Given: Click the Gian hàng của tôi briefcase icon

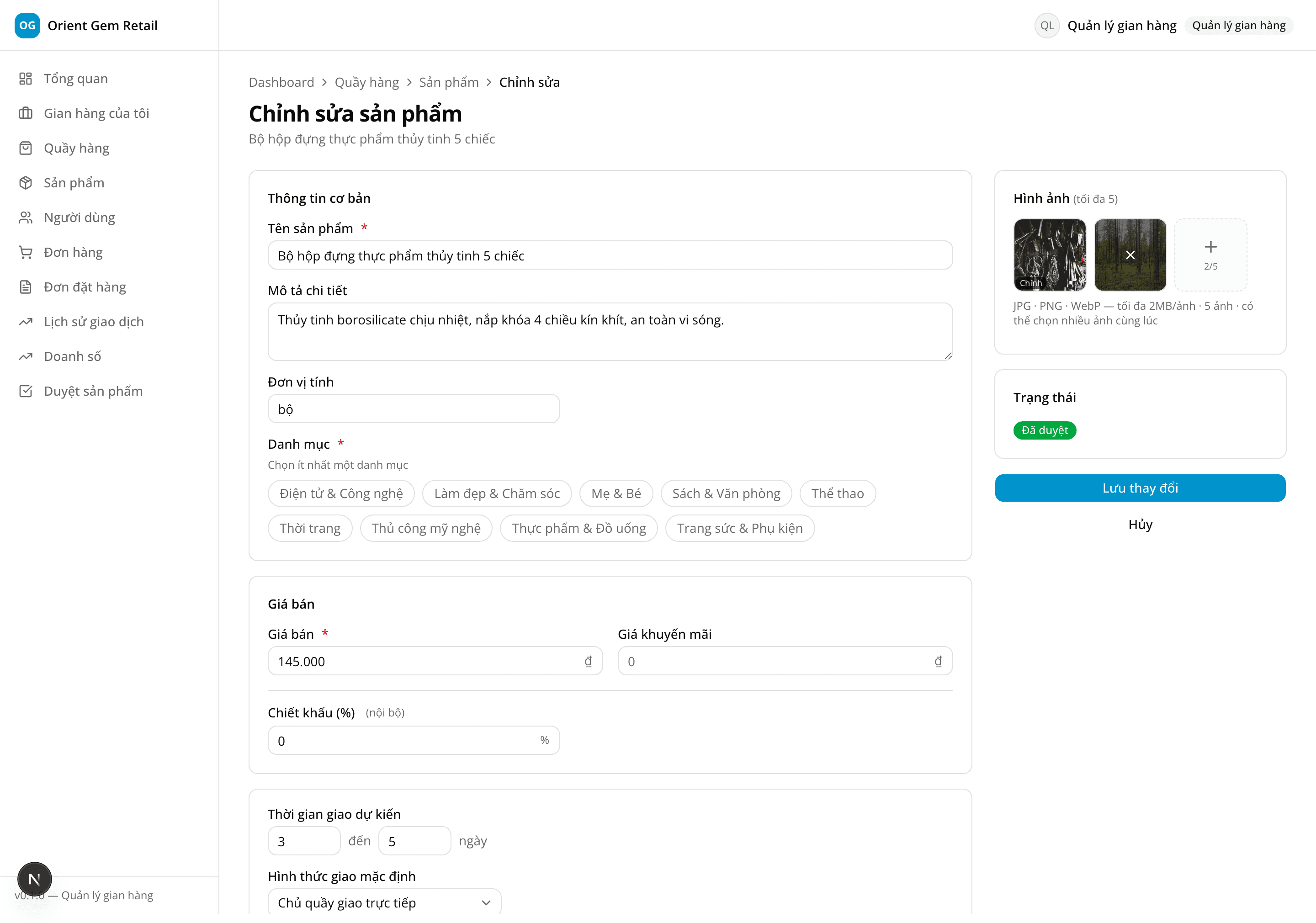Looking at the screenshot, I should point(26,113).
